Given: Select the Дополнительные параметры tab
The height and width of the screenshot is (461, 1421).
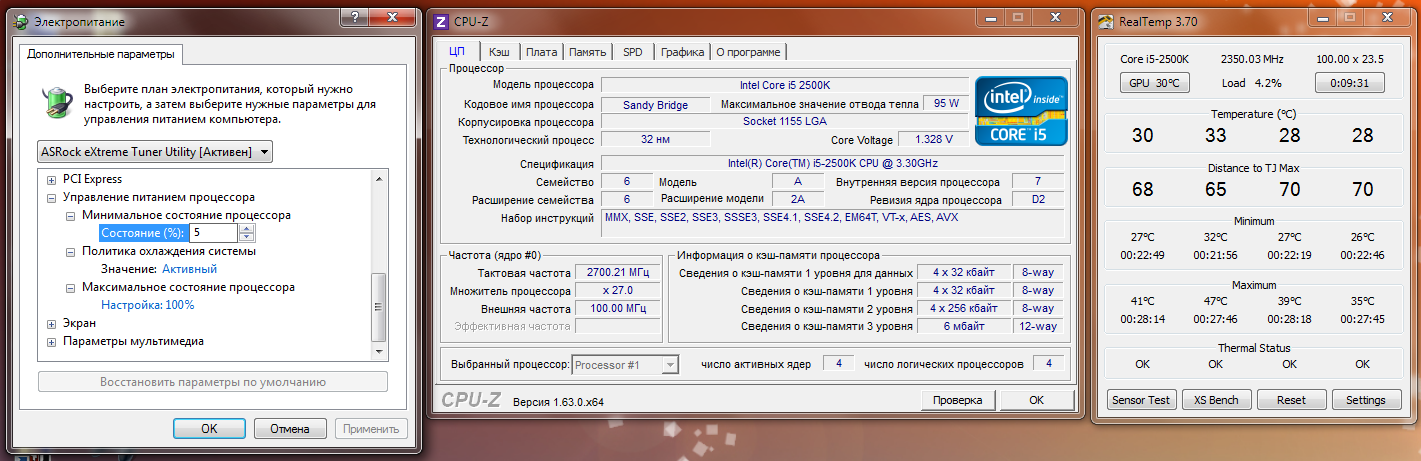Looking at the screenshot, I should [x=100, y=54].
